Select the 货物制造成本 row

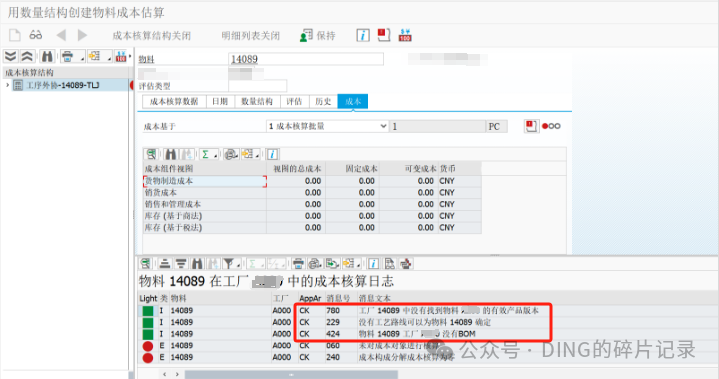pyautogui.click(x=312, y=181)
